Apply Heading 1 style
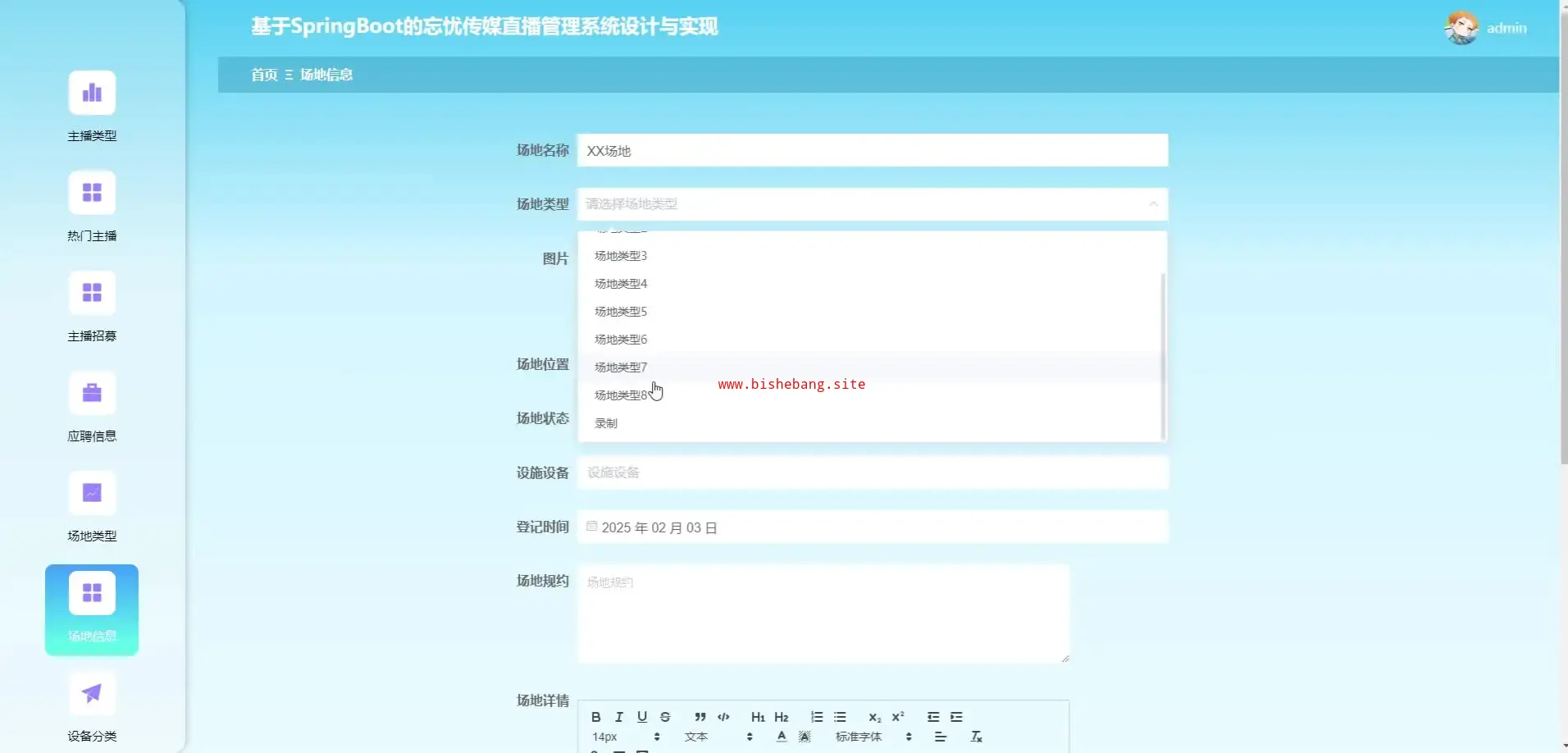The height and width of the screenshot is (753, 1568). (x=758, y=717)
